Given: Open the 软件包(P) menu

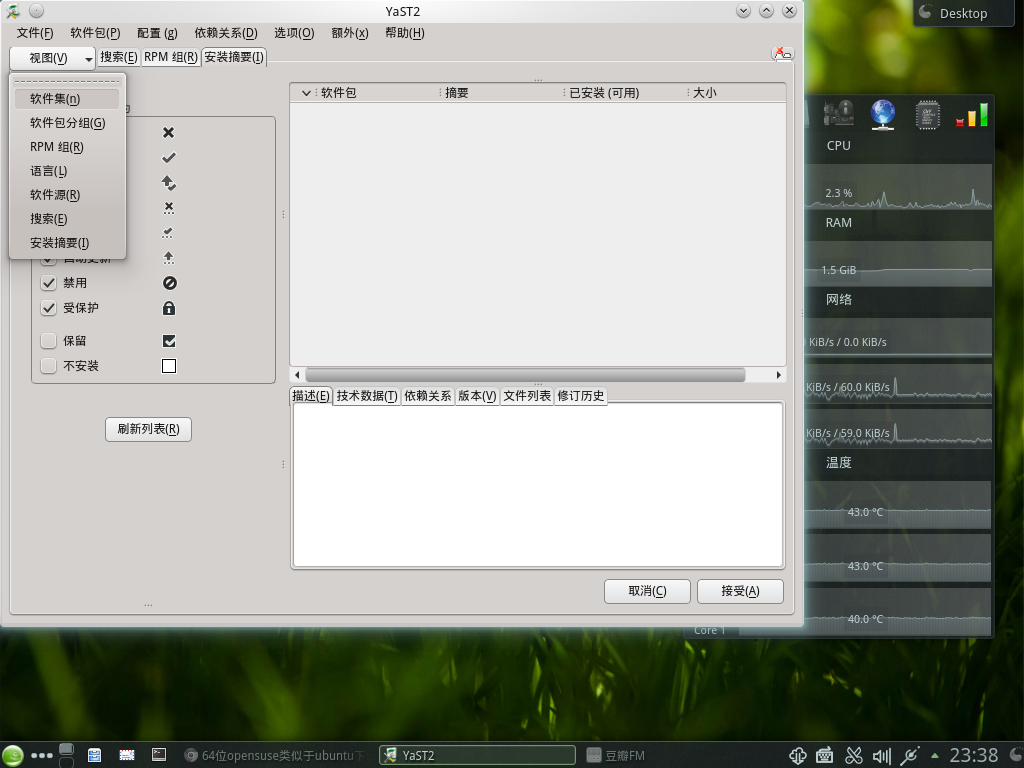Looking at the screenshot, I should (x=95, y=33).
